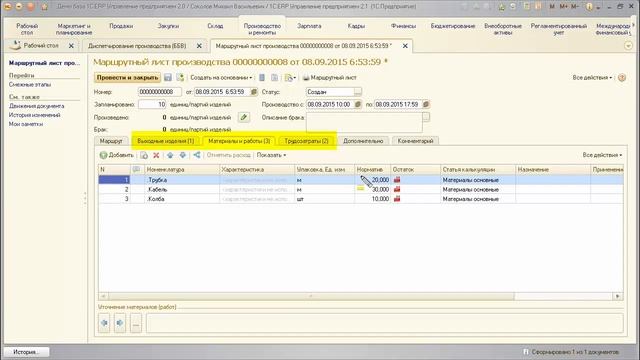Click the M+ button in title bar
The height and width of the screenshot is (360, 640).
coord(564,7)
